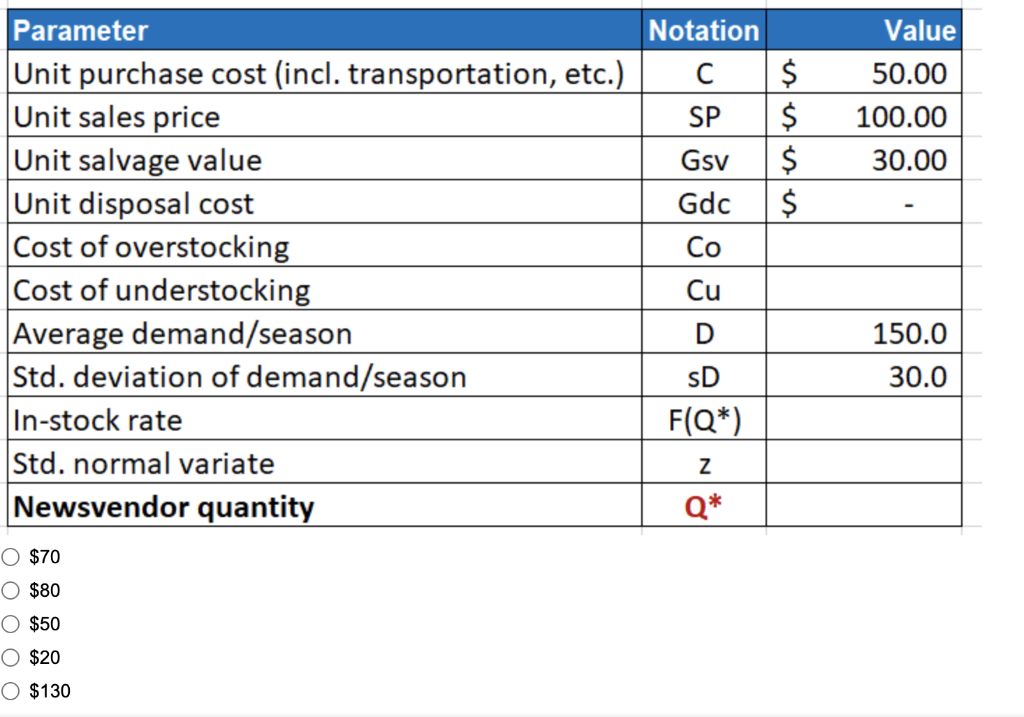The image size is (1024, 717).
Task: Choose the $80 answer option
Action: click(11, 590)
